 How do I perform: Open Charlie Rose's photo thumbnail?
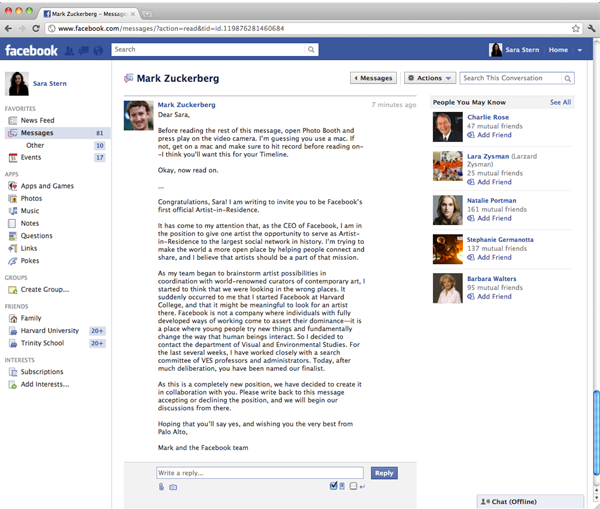click(x=448, y=127)
